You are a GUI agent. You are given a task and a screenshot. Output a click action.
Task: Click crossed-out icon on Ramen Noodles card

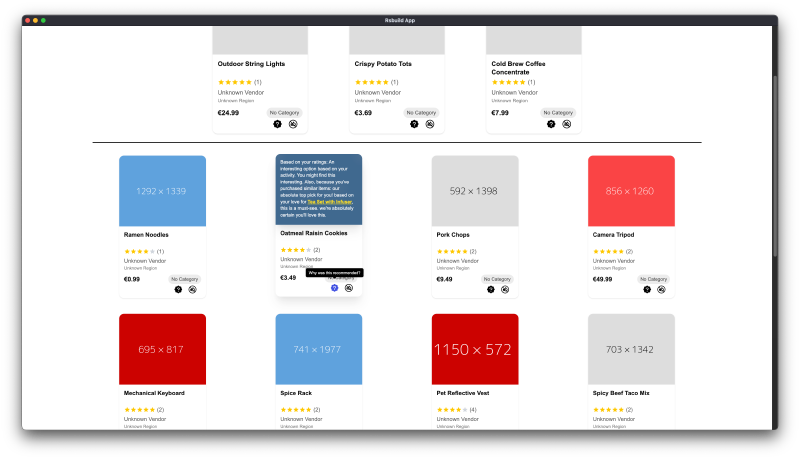pos(192,289)
